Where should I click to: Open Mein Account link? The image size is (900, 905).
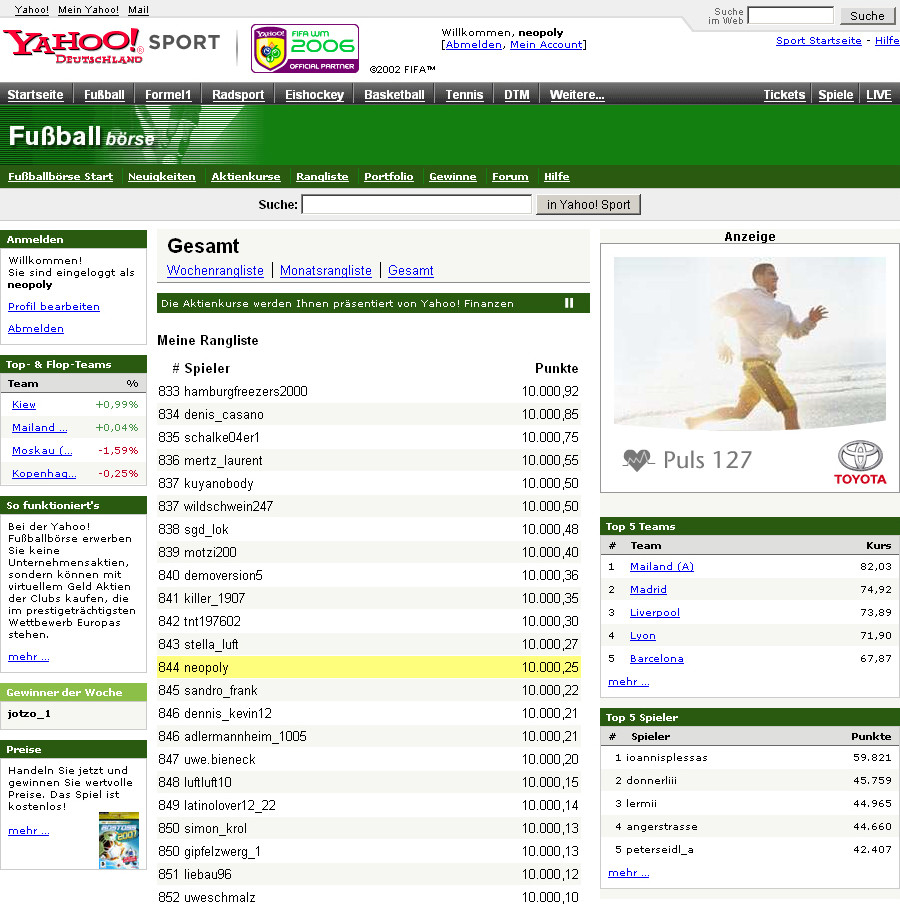pos(546,45)
